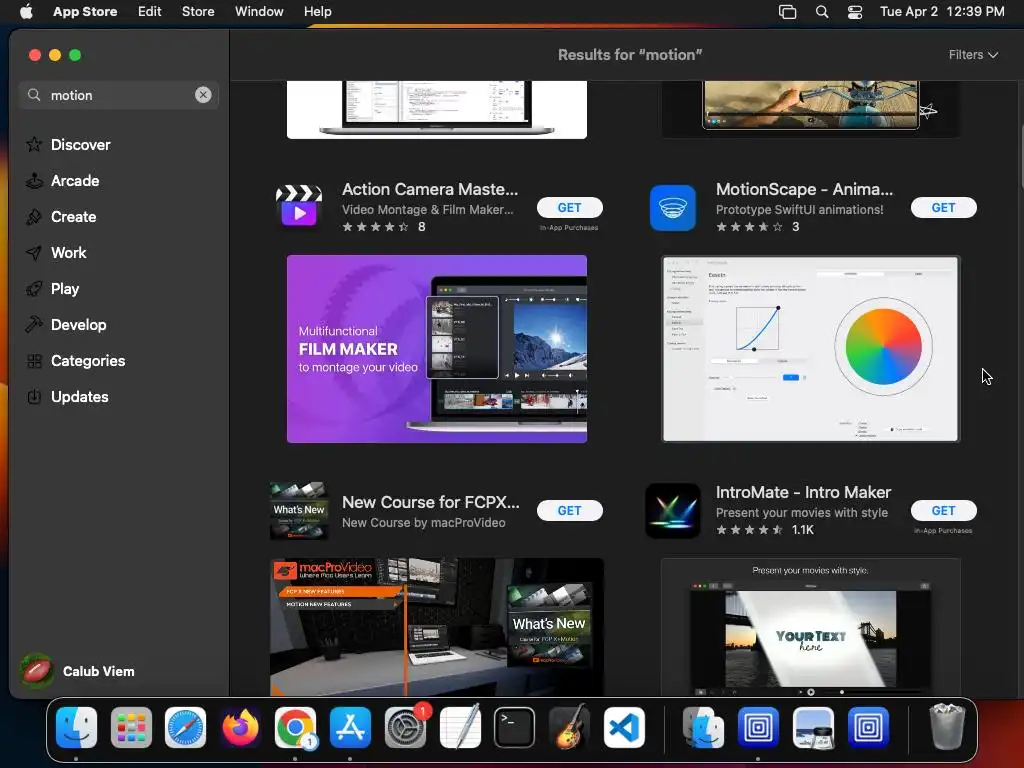
Task: Click the Action Camera Master star rating
Action: click(376, 227)
